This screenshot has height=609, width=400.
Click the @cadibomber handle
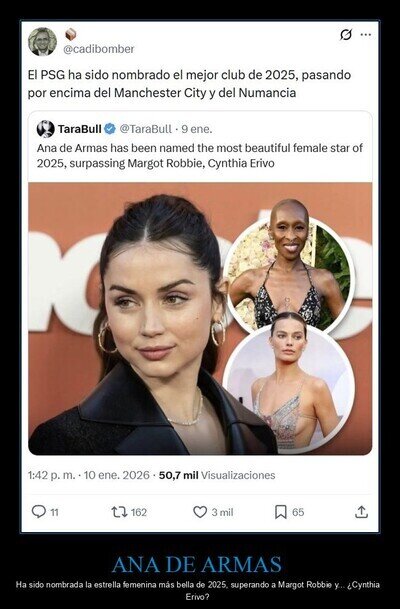(99, 49)
